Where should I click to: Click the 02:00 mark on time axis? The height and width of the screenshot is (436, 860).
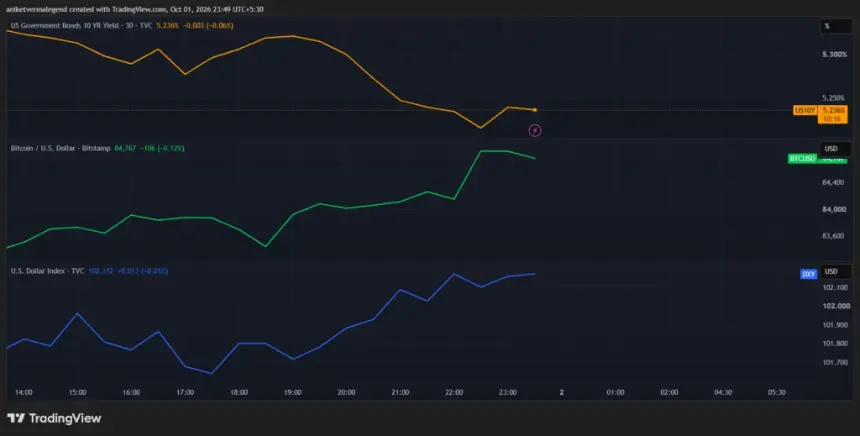[669, 393]
